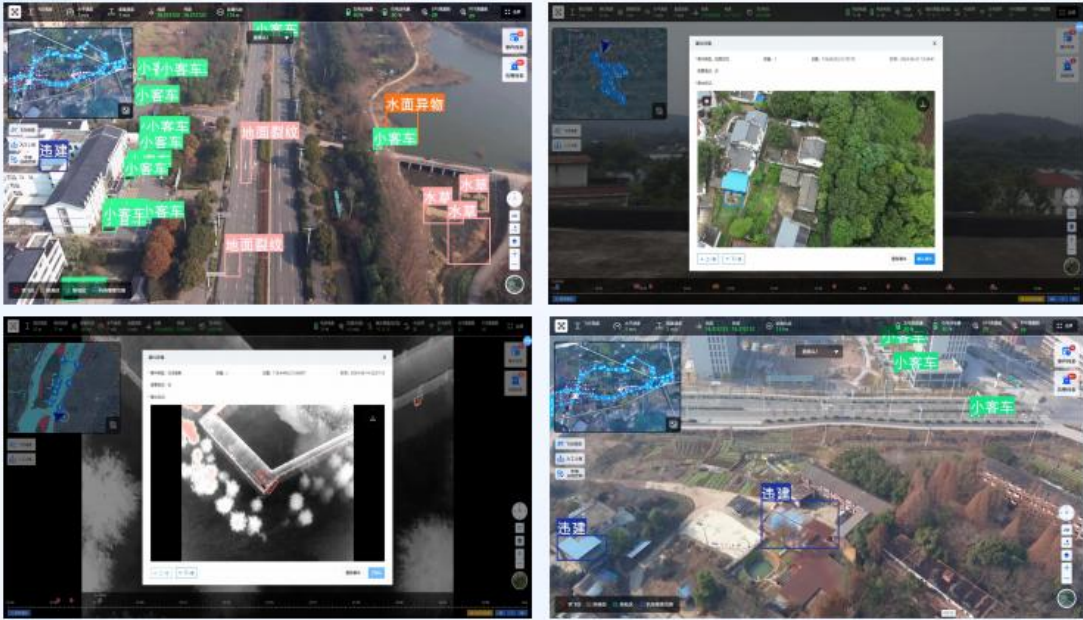Click the compass icon in the bottom-left thermal screen
The width and height of the screenshot is (1083, 620).
518,511
